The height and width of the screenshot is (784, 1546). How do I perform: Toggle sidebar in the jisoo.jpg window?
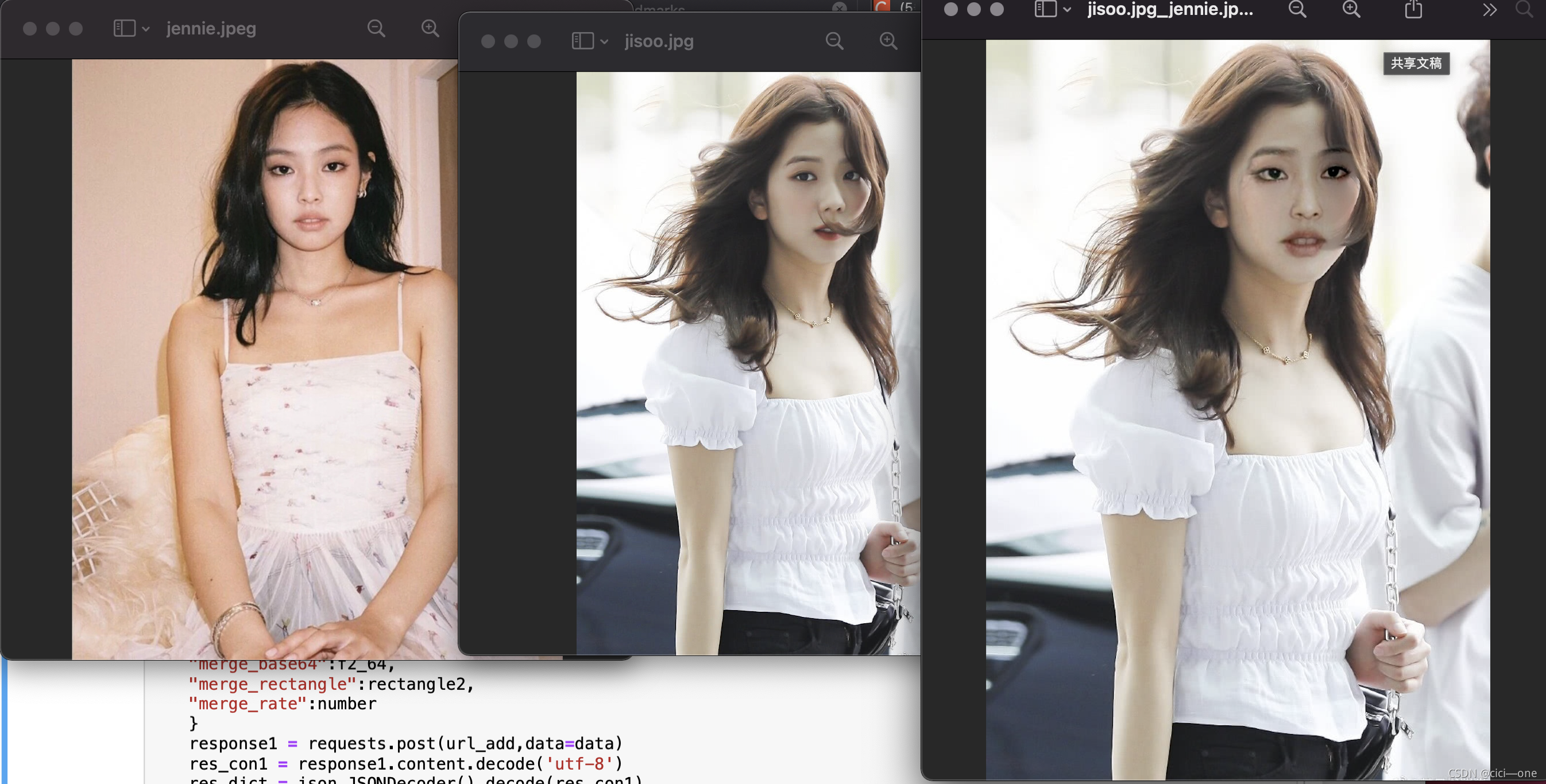[582, 41]
